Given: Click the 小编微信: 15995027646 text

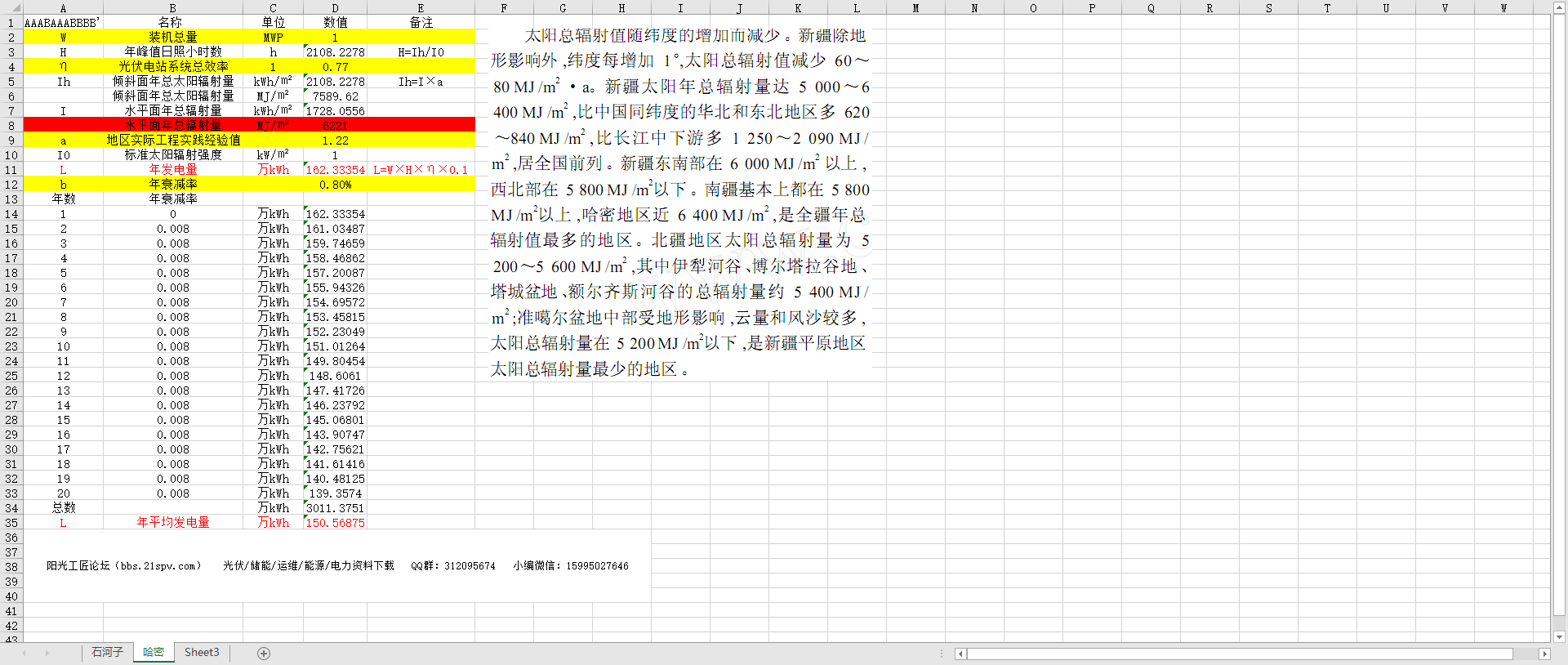Looking at the screenshot, I should coord(571,566).
